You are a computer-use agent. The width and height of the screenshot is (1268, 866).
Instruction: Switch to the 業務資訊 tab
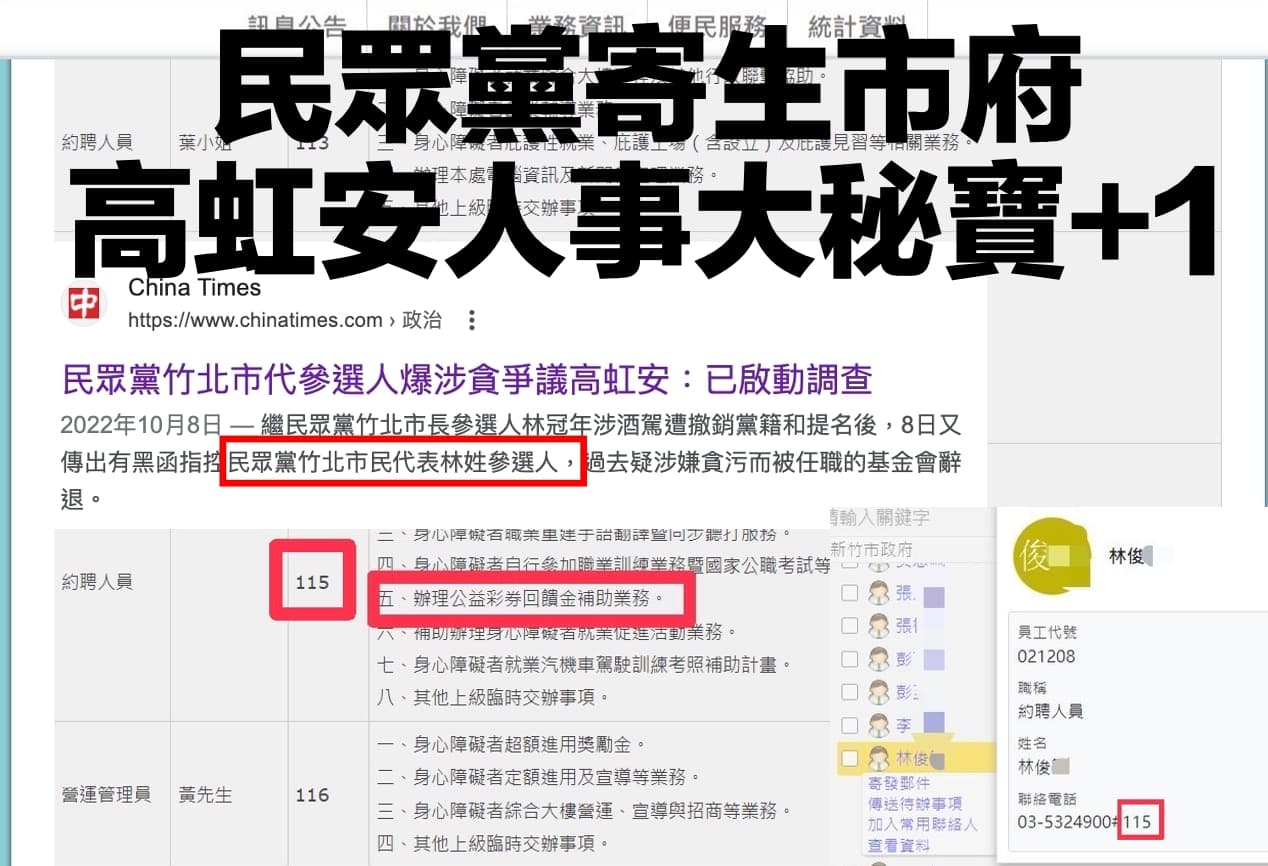pos(577,25)
